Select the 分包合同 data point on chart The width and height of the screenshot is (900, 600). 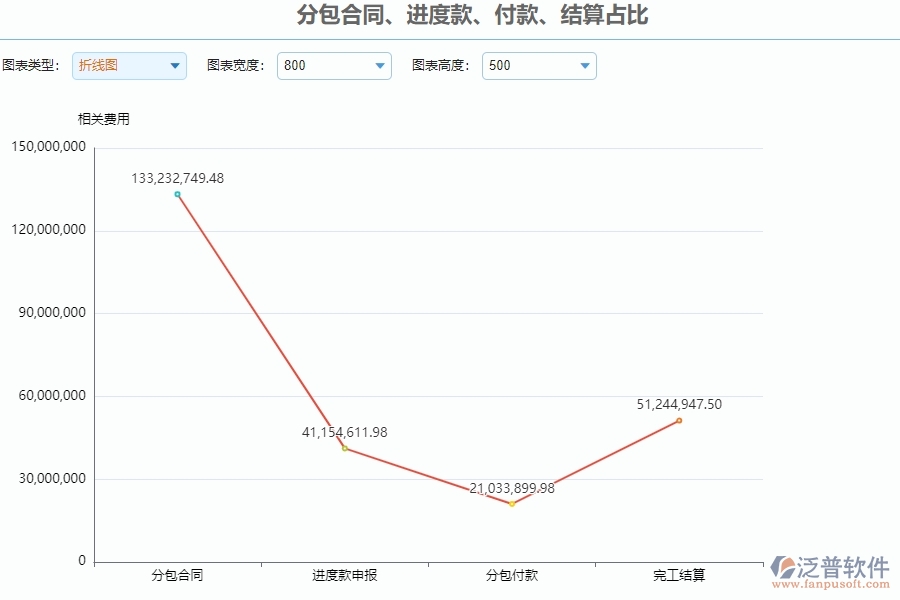coord(179,195)
